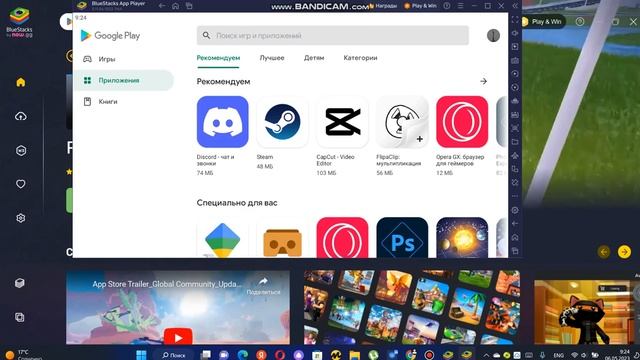Click the search field Поиск игр и приложений
The width and height of the screenshot is (640, 360).
click(333, 36)
